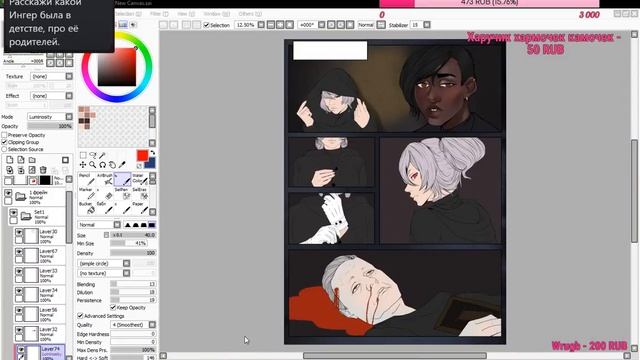Viewport: 640px width, 360px height.
Task: Select the rectangular Selection tool
Action: click(83, 155)
